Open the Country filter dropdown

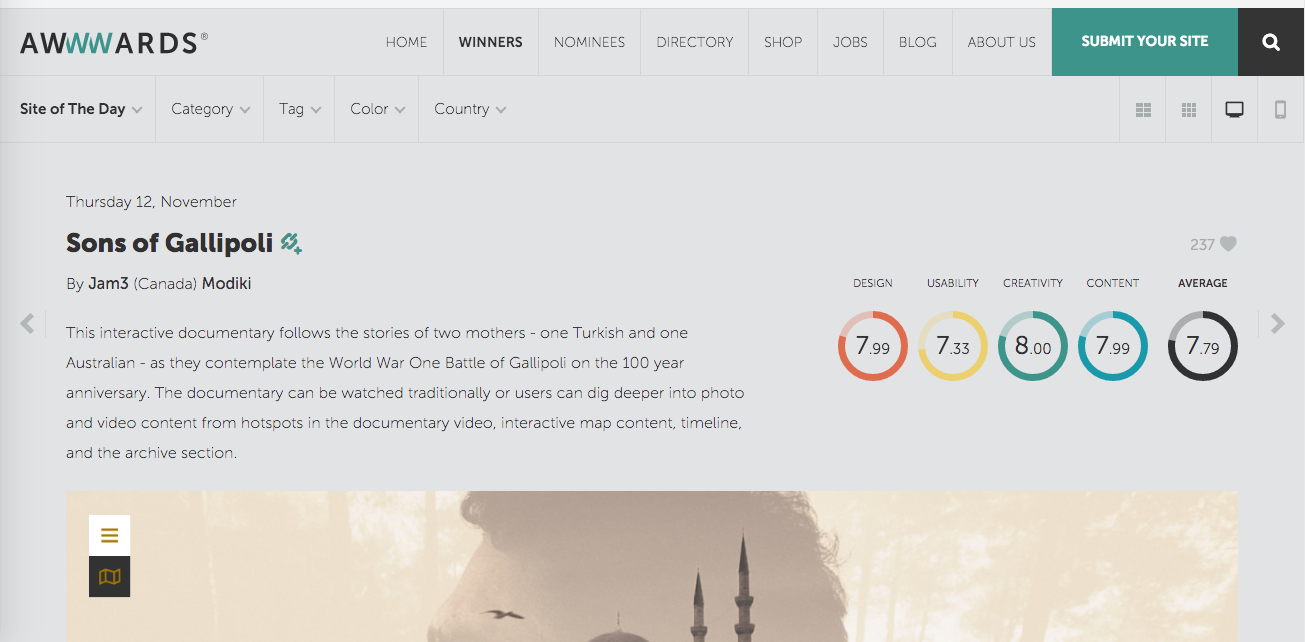click(470, 109)
